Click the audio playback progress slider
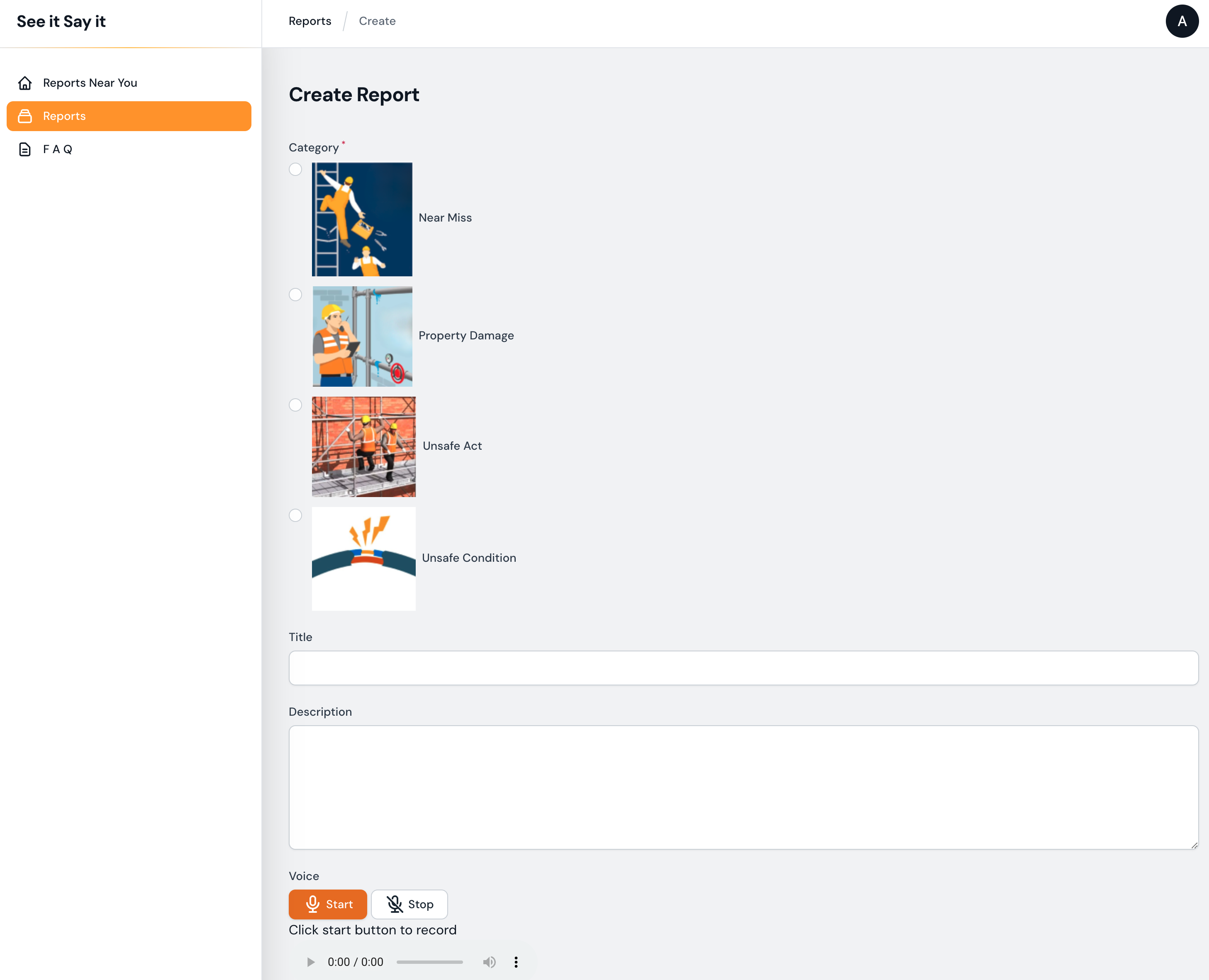The height and width of the screenshot is (980, 1209). [x=429, y=961]
